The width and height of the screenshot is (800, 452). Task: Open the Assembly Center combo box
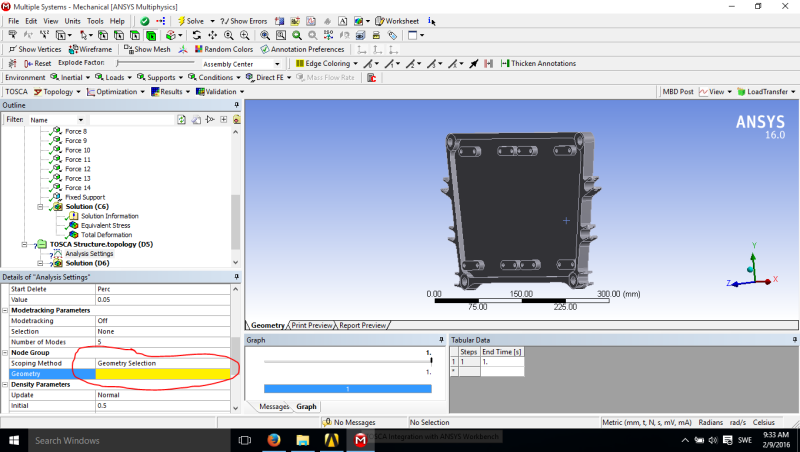tap(241, 64)
